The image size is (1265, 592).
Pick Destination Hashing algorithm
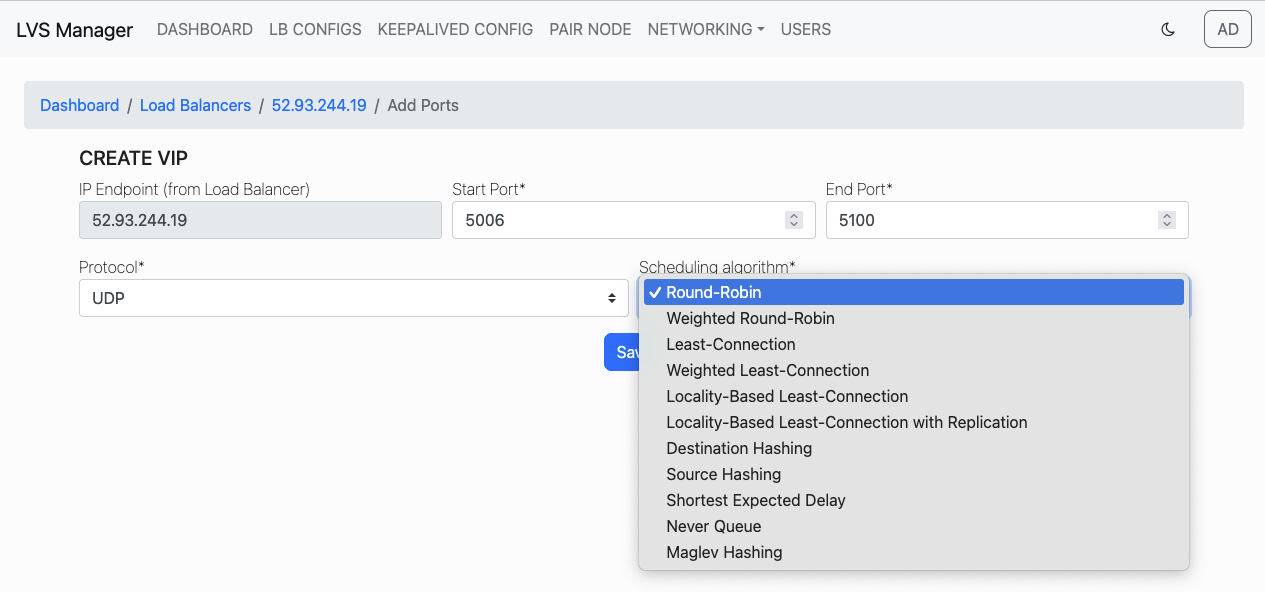tap(914, 448)
